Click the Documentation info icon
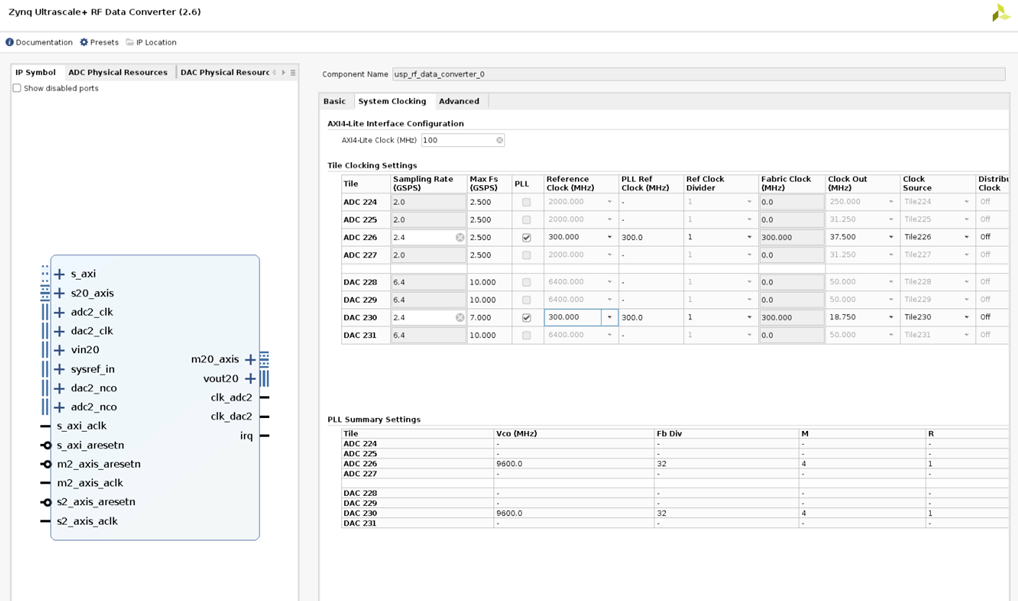 click(x=9, y=42)
